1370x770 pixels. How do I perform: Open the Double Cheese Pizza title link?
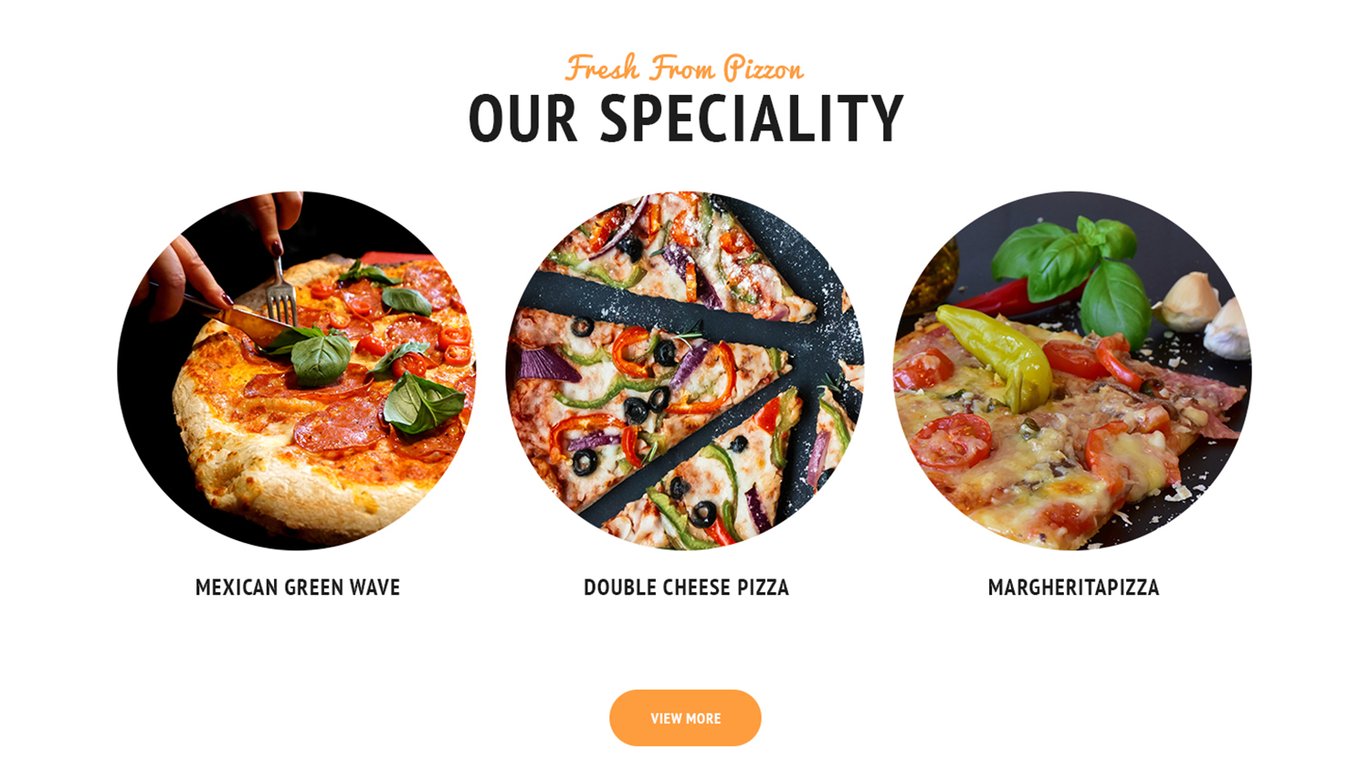coord(686,588)
